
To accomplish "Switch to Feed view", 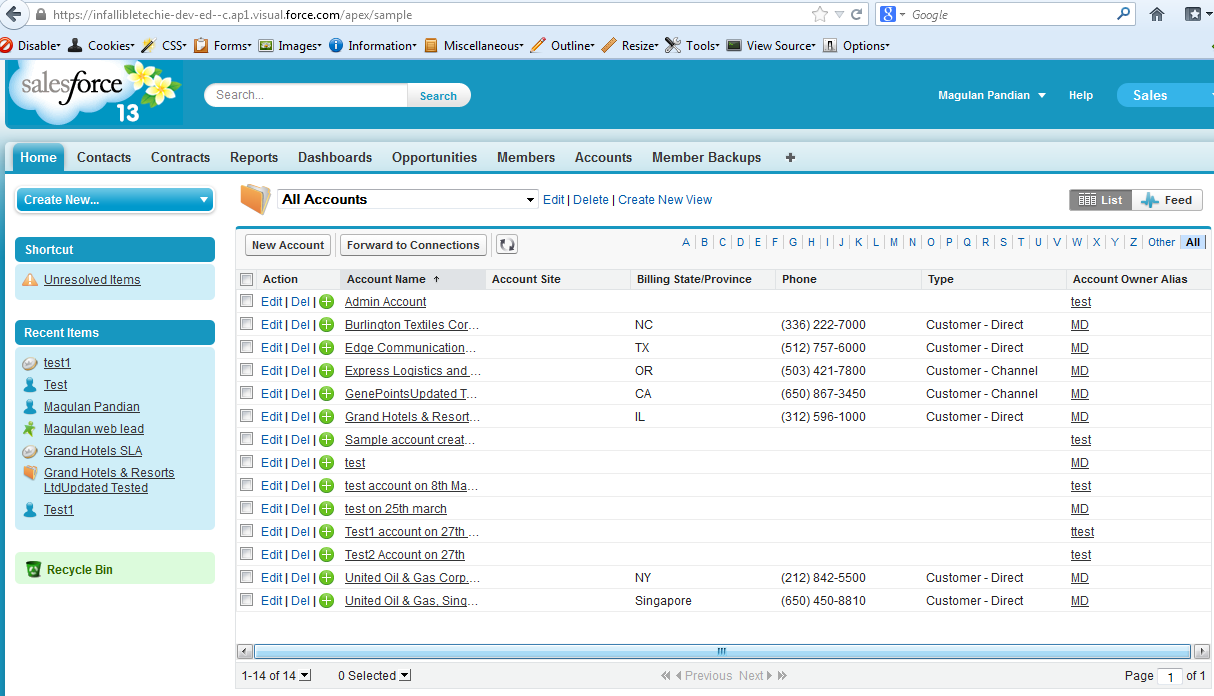I will (1167, 200).
